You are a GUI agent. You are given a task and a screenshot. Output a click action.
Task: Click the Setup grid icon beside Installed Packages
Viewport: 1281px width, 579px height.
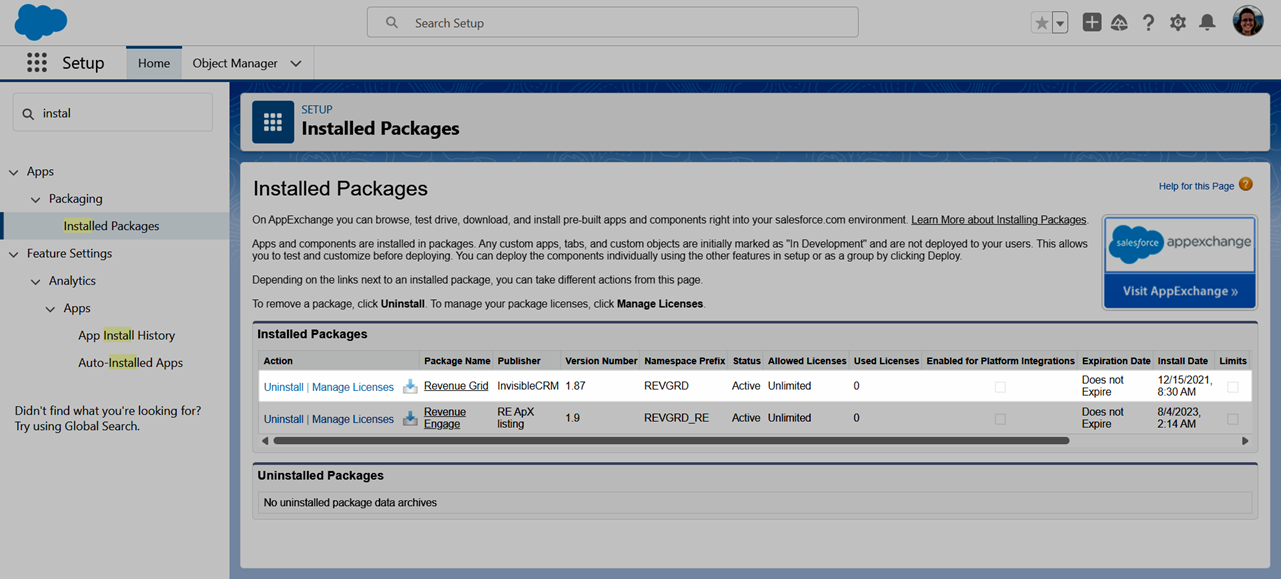[x=273, y=122]
